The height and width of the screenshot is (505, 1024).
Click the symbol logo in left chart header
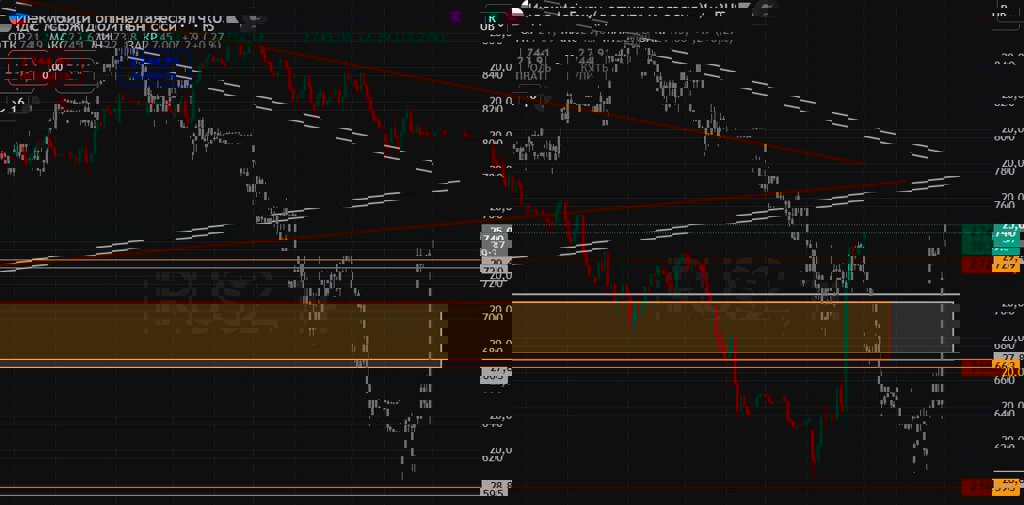[13, 18]
